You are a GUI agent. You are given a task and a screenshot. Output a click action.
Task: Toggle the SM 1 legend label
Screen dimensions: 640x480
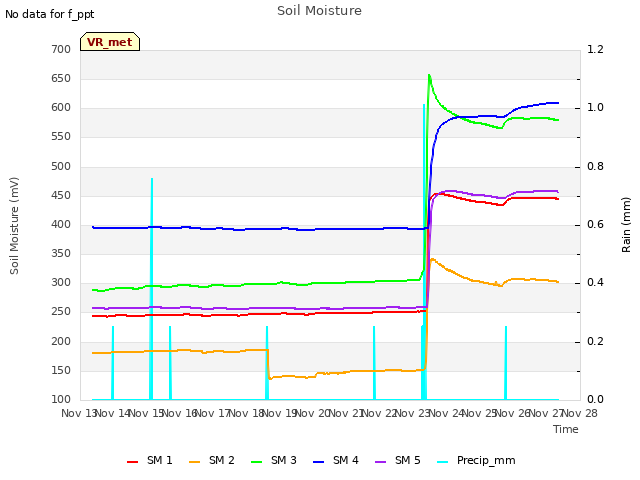pos(160,460)
